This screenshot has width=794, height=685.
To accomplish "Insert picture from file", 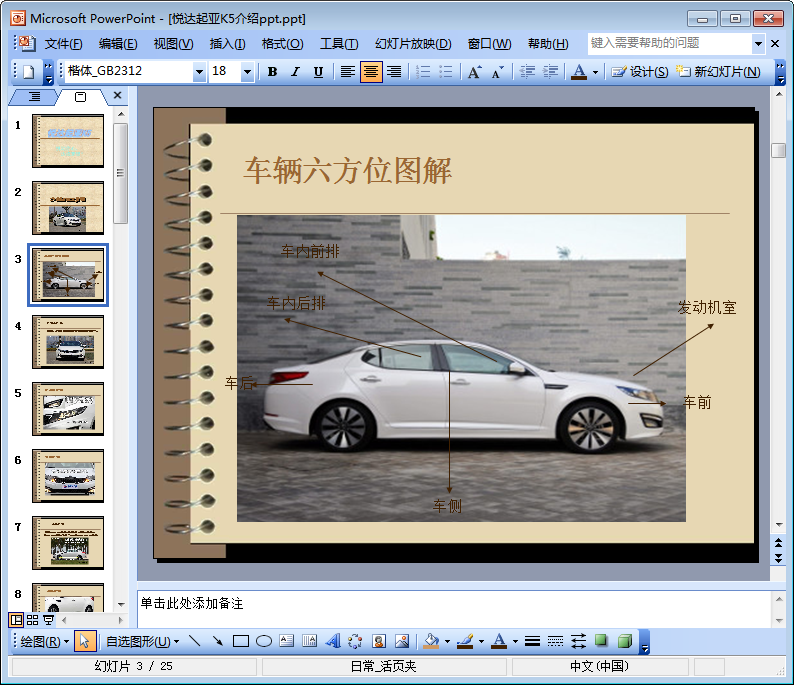I will pyautogui.click(x=402, y=641).
